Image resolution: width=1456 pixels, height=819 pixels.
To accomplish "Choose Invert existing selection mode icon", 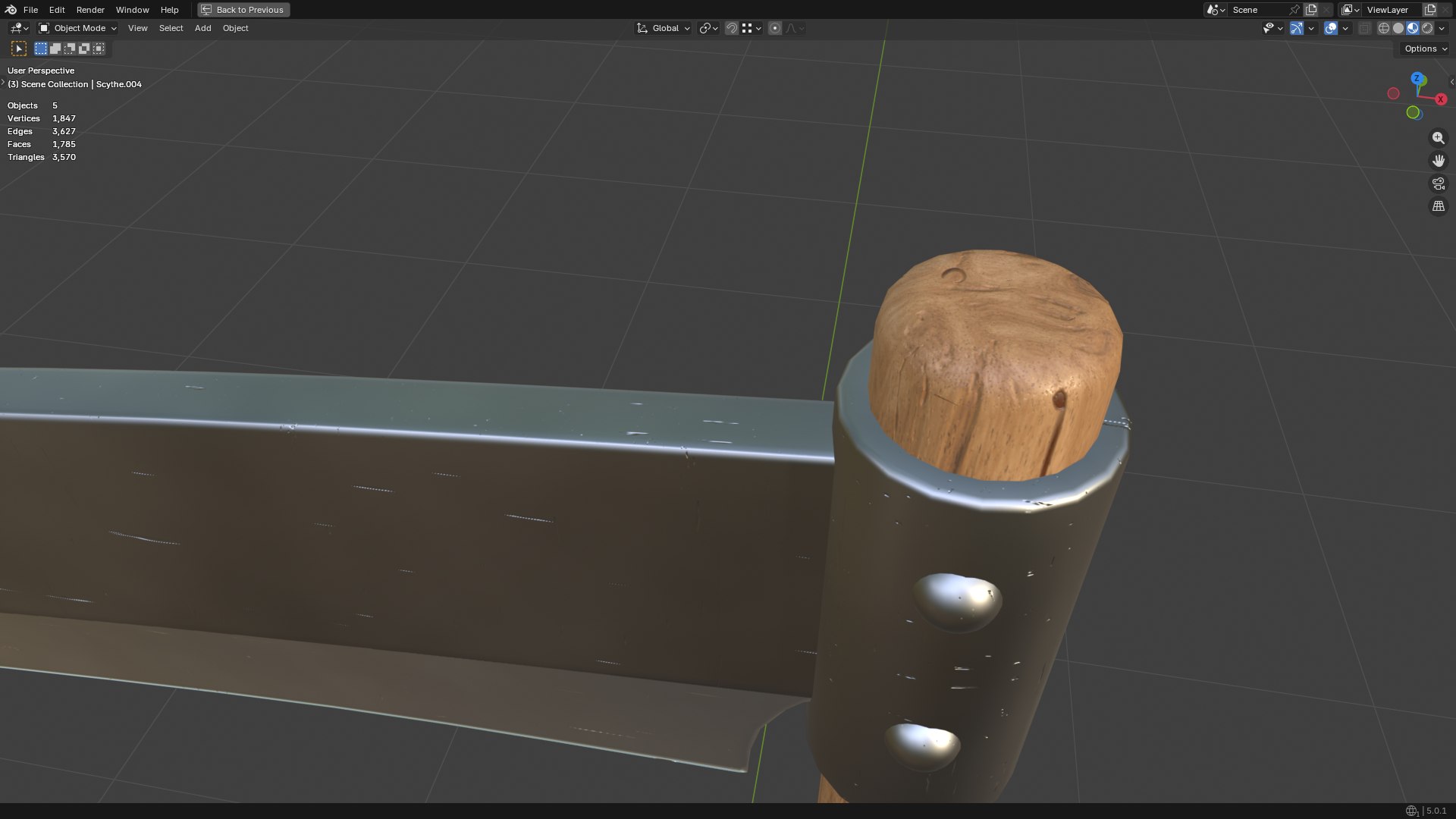I will tap(84, 49).
